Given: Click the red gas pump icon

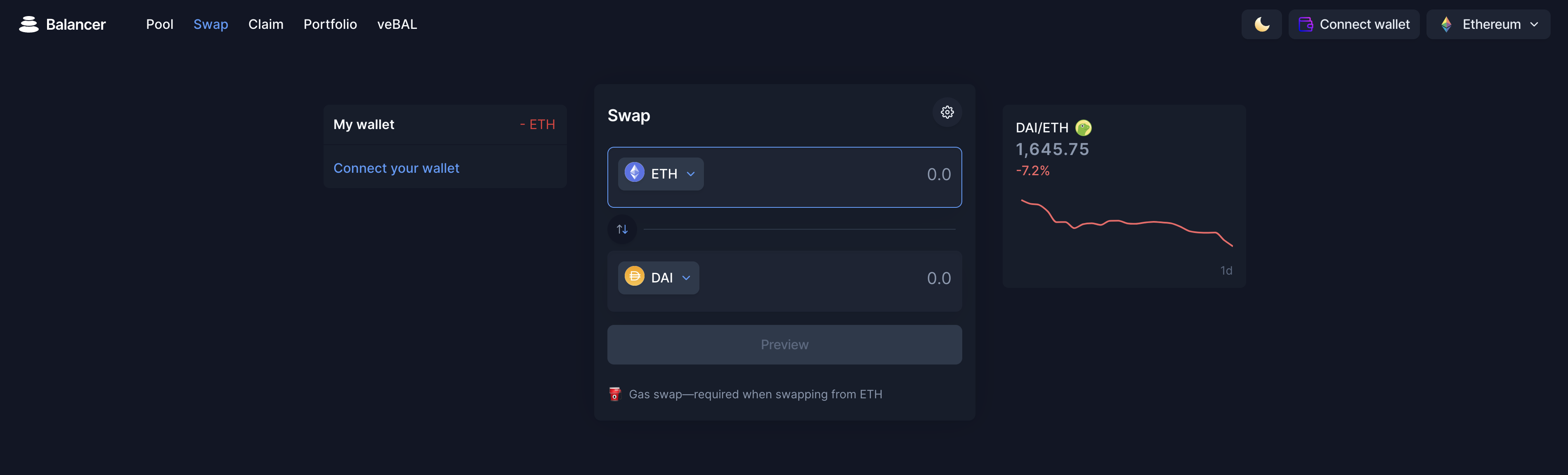Looking at the screenshot, I should [x=615, y=394].
